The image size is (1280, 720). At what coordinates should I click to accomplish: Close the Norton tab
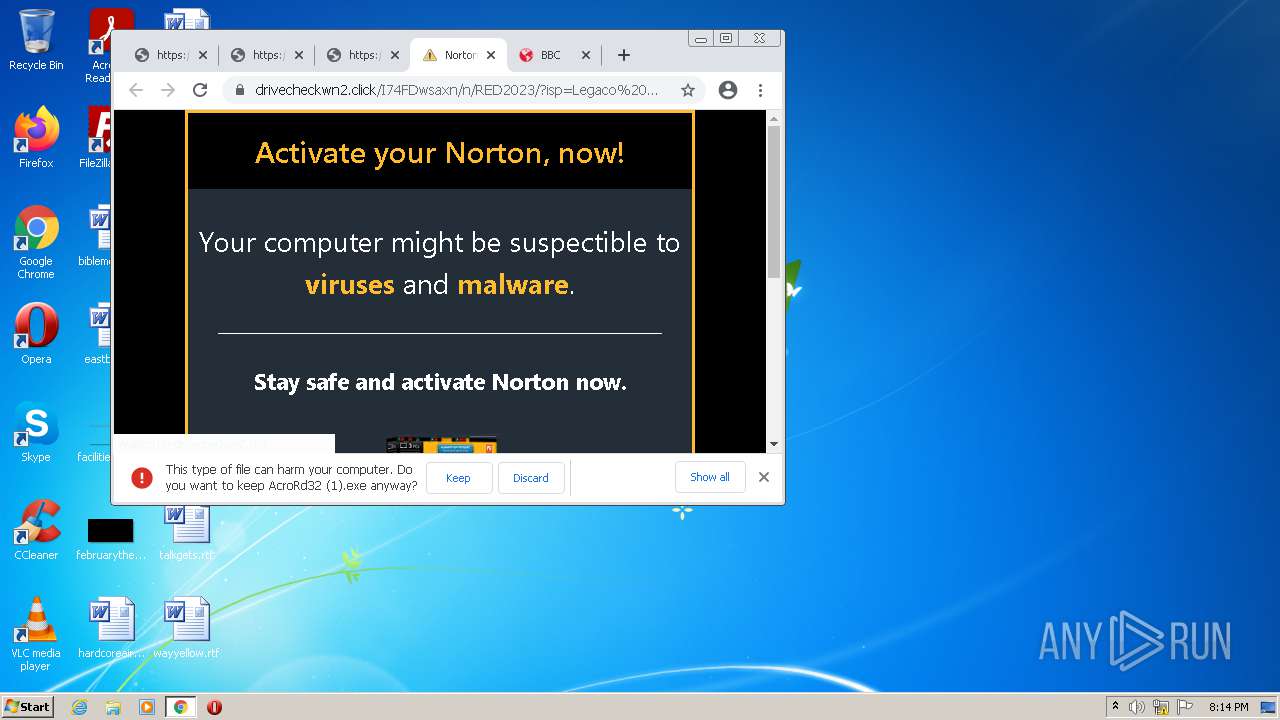491,55
